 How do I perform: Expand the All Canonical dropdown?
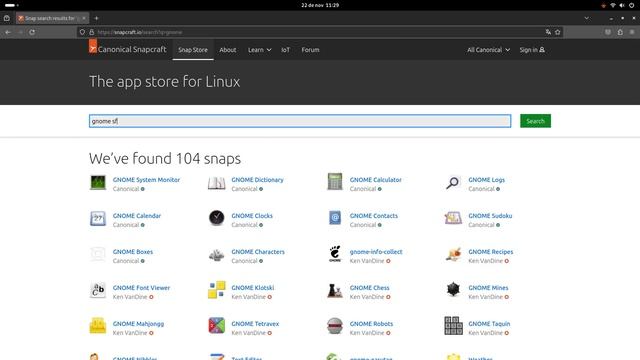click(x=489, y=50)
